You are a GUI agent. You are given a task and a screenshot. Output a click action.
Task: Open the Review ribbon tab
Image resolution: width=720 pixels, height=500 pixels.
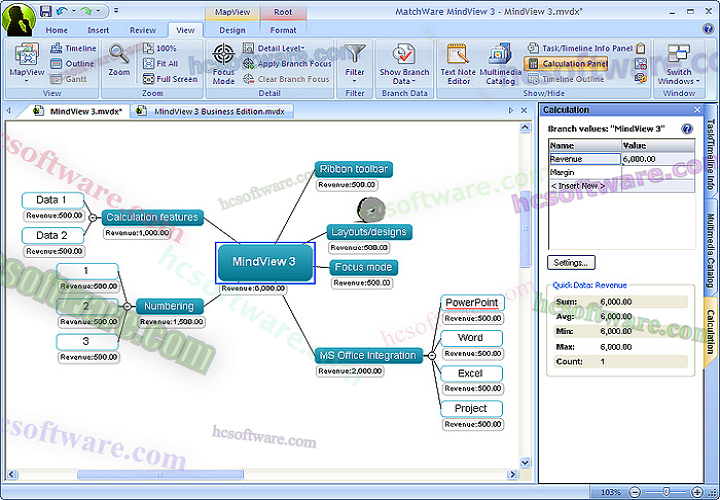tap(143, 30)
